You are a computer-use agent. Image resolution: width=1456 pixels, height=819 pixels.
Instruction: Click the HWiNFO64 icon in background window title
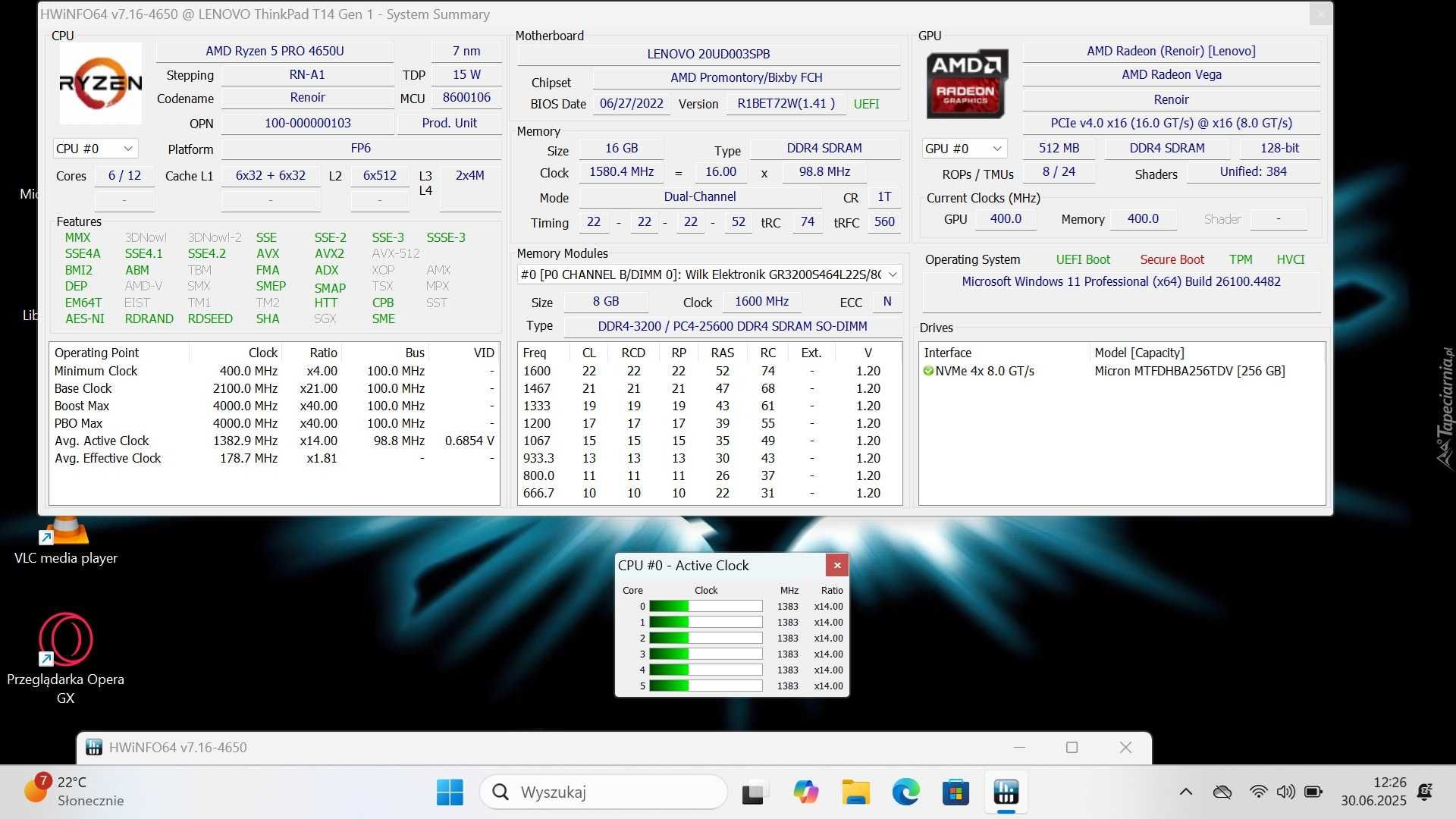click(94, 747)
